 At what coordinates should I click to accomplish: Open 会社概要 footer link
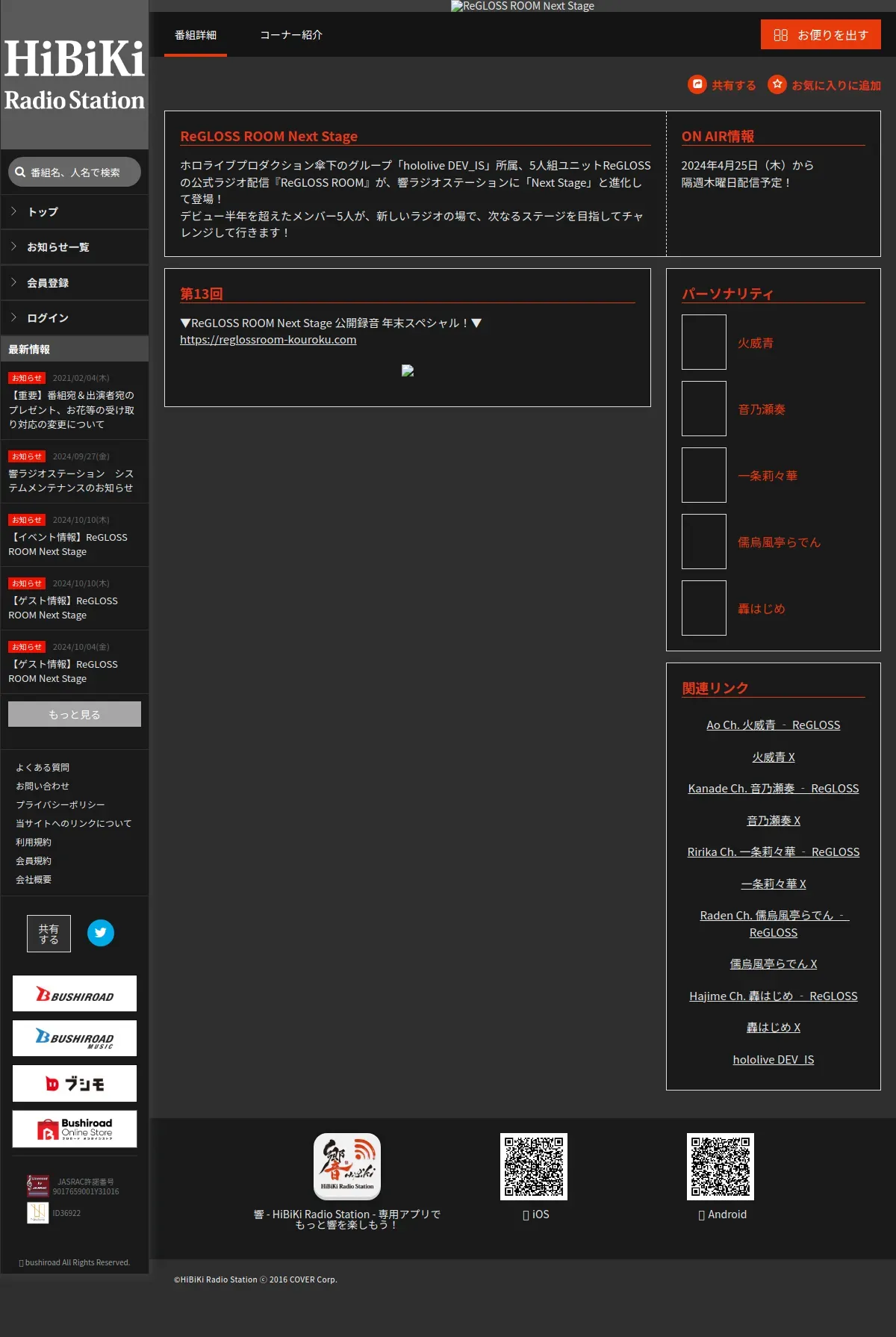(34, 879)
